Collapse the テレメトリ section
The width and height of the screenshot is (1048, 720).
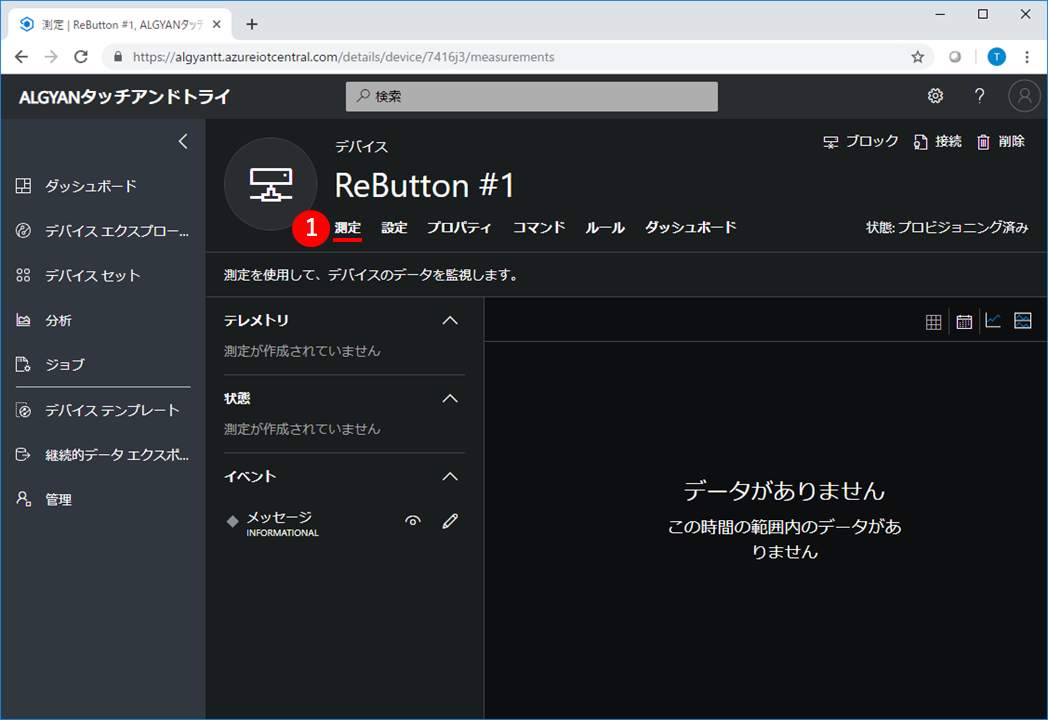click(450, 321)
